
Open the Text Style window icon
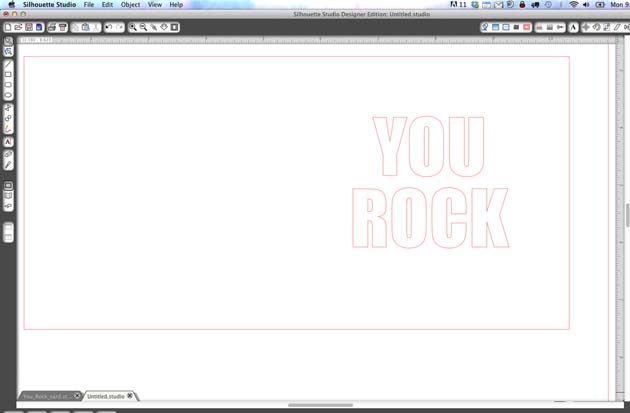[x=573, y=27]
